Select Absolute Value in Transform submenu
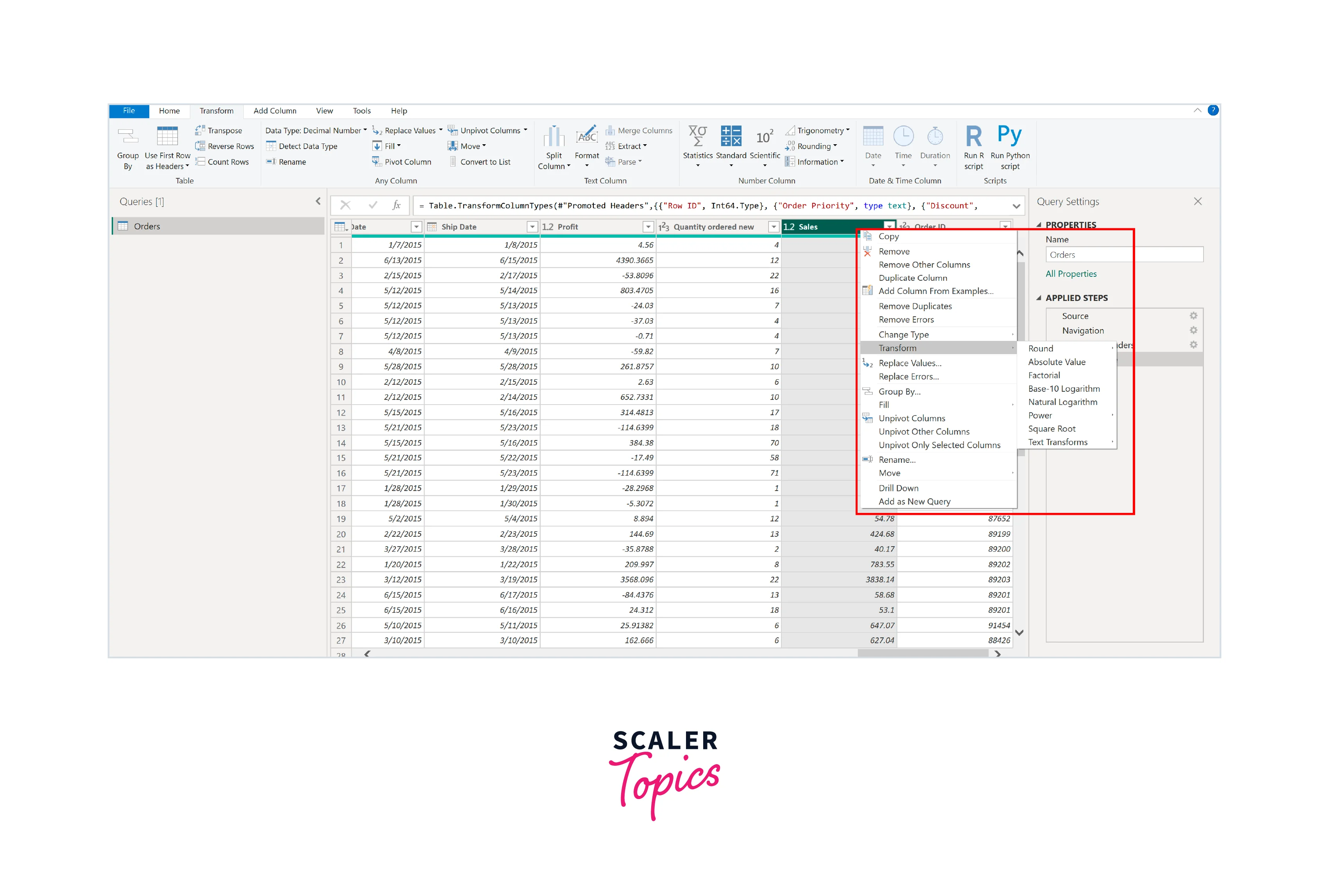Image resolution: width=1329 pixels, height=896 pixels. tap(1057, 362)
